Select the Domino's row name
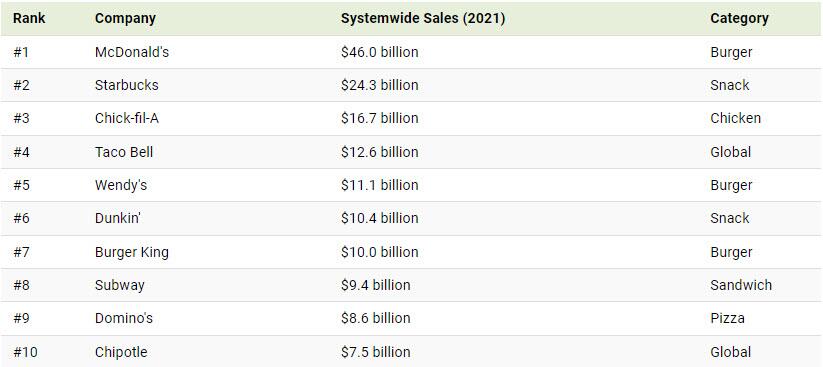This screenshot has width=823, height=367. point(124,318)
